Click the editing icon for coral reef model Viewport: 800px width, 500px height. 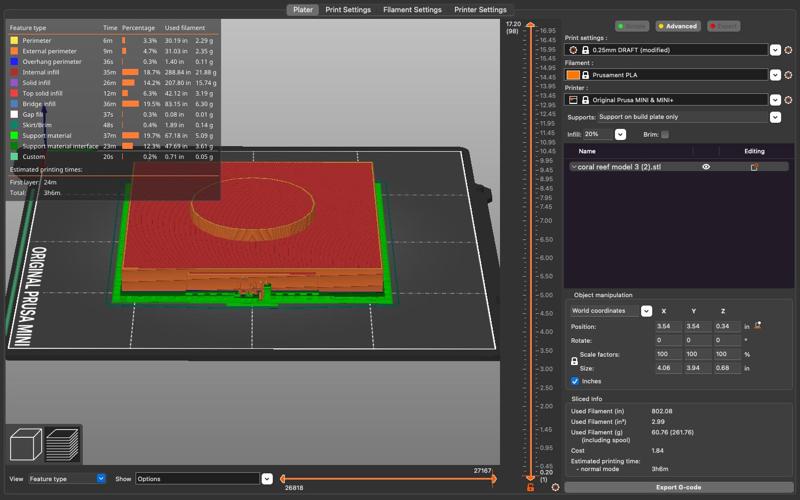pos(754,167)
